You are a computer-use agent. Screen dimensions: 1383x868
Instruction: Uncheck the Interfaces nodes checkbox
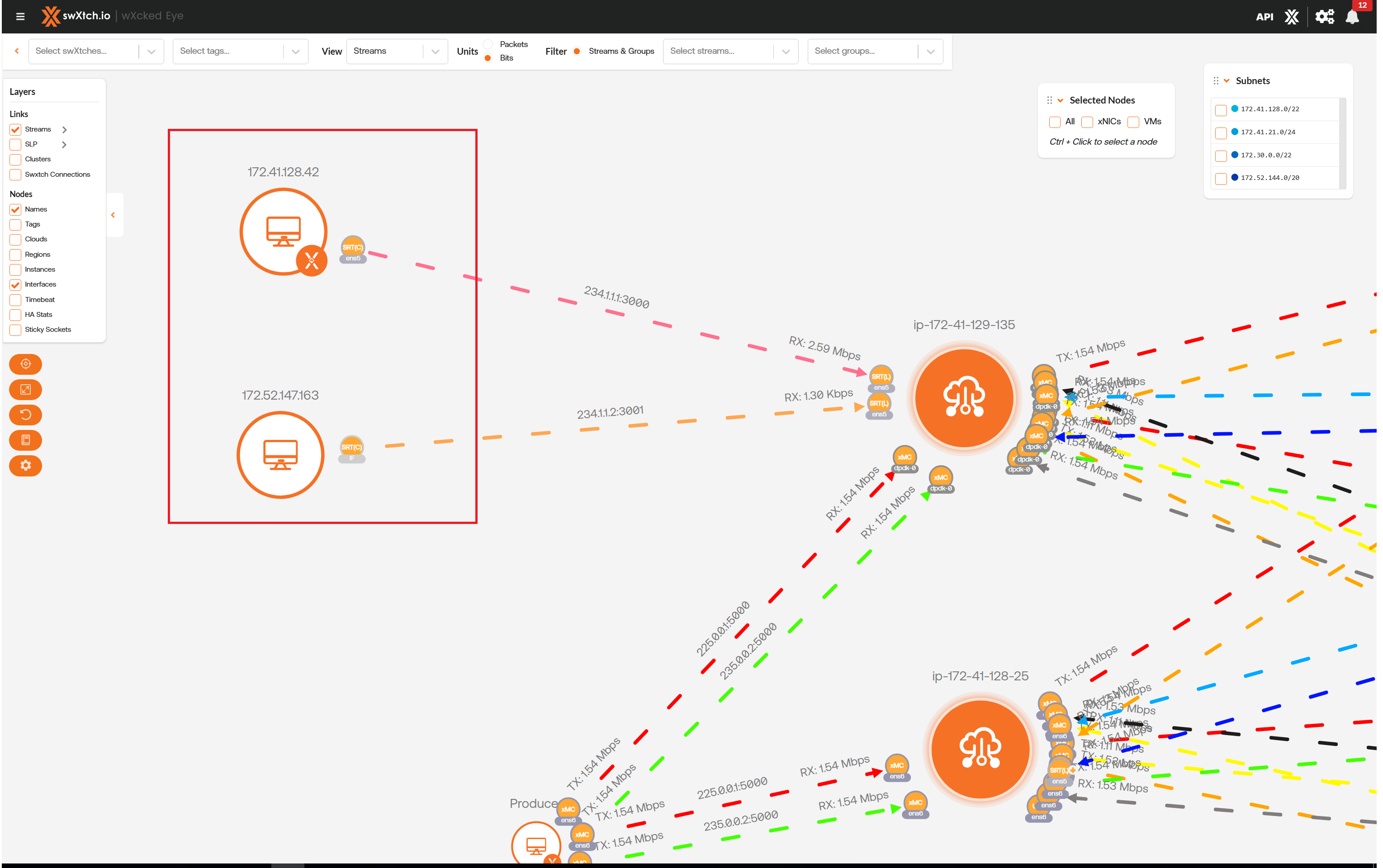(15, 285)
